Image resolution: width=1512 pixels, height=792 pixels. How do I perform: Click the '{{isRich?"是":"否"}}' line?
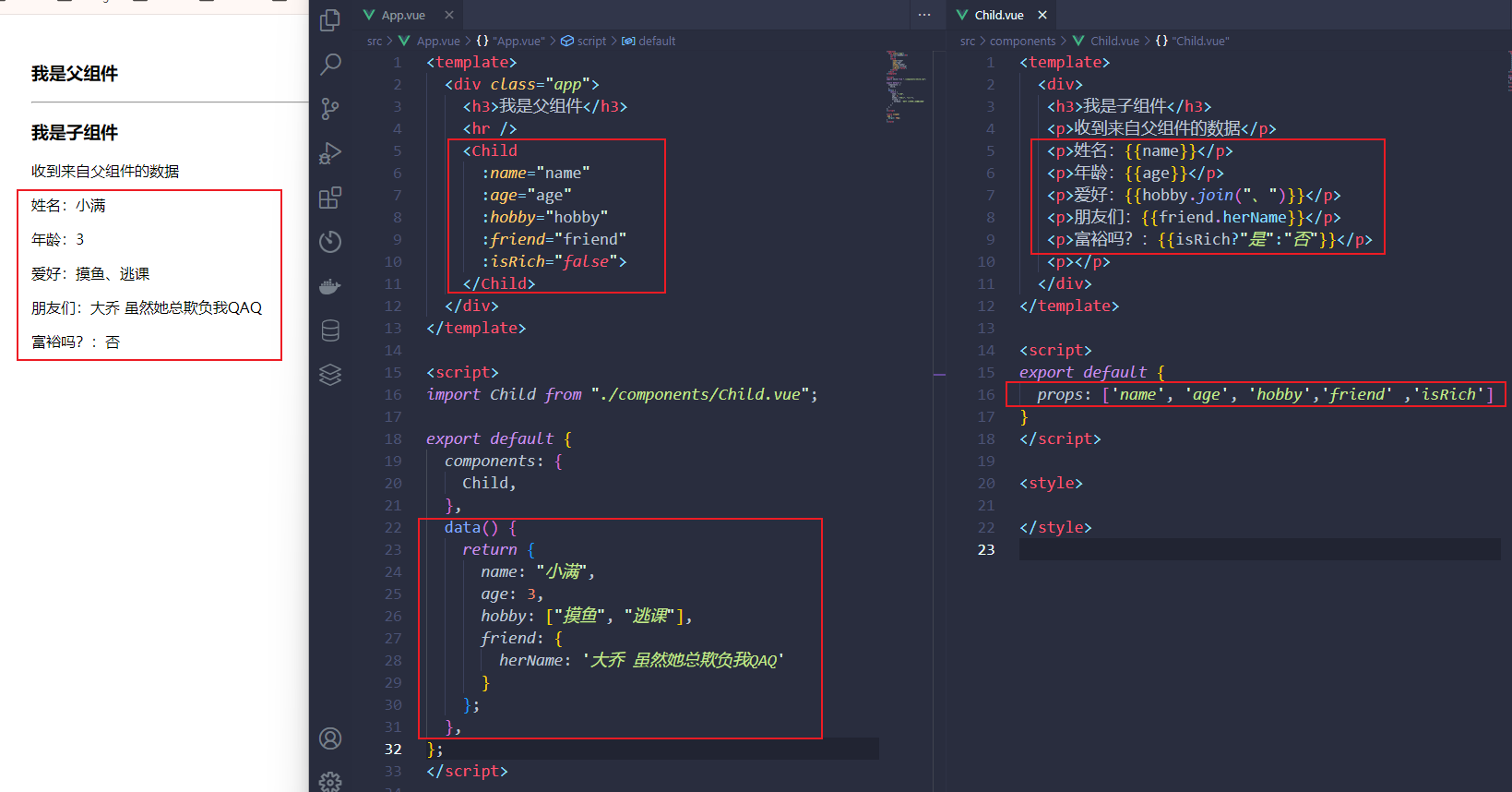tap(1209, 239)
